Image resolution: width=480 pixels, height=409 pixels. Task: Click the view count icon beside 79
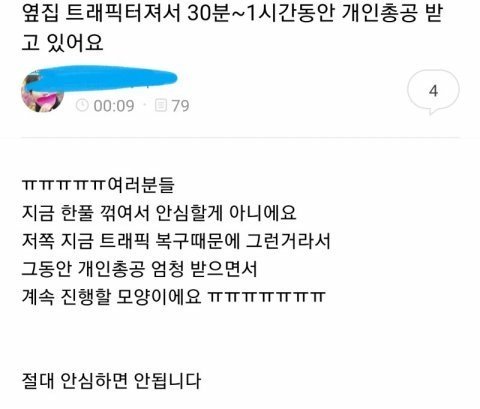[x=161, y=105]
